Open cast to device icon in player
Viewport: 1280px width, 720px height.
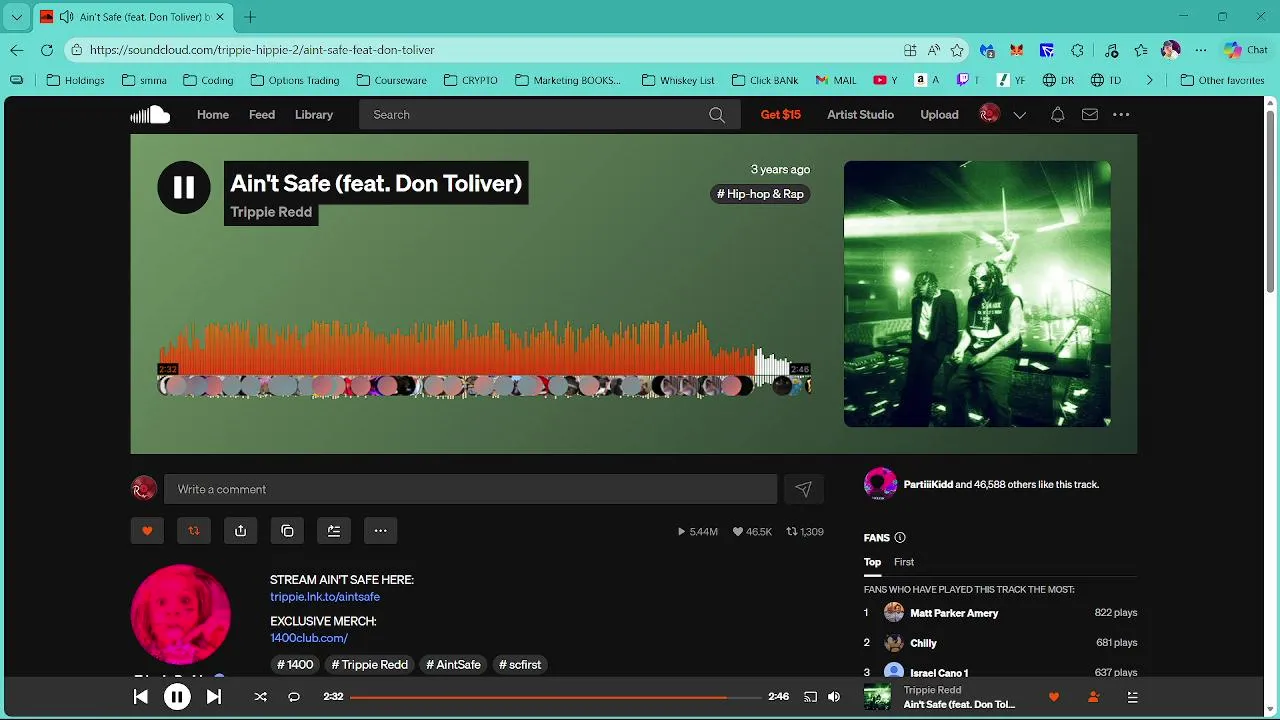coord(810,697)
